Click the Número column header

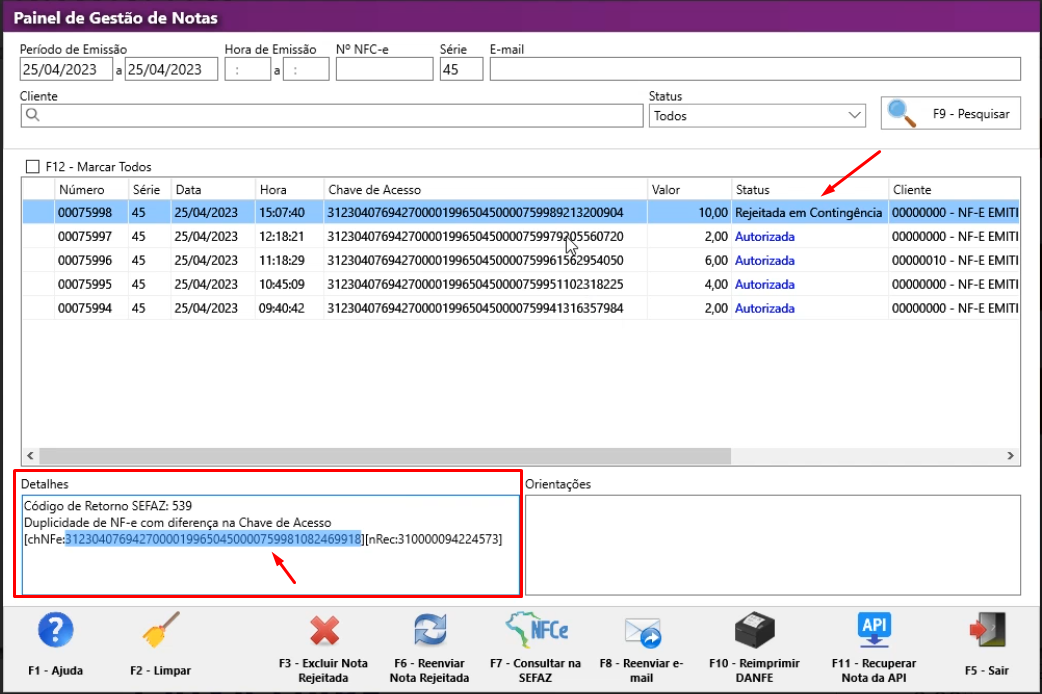coord(91,189)
